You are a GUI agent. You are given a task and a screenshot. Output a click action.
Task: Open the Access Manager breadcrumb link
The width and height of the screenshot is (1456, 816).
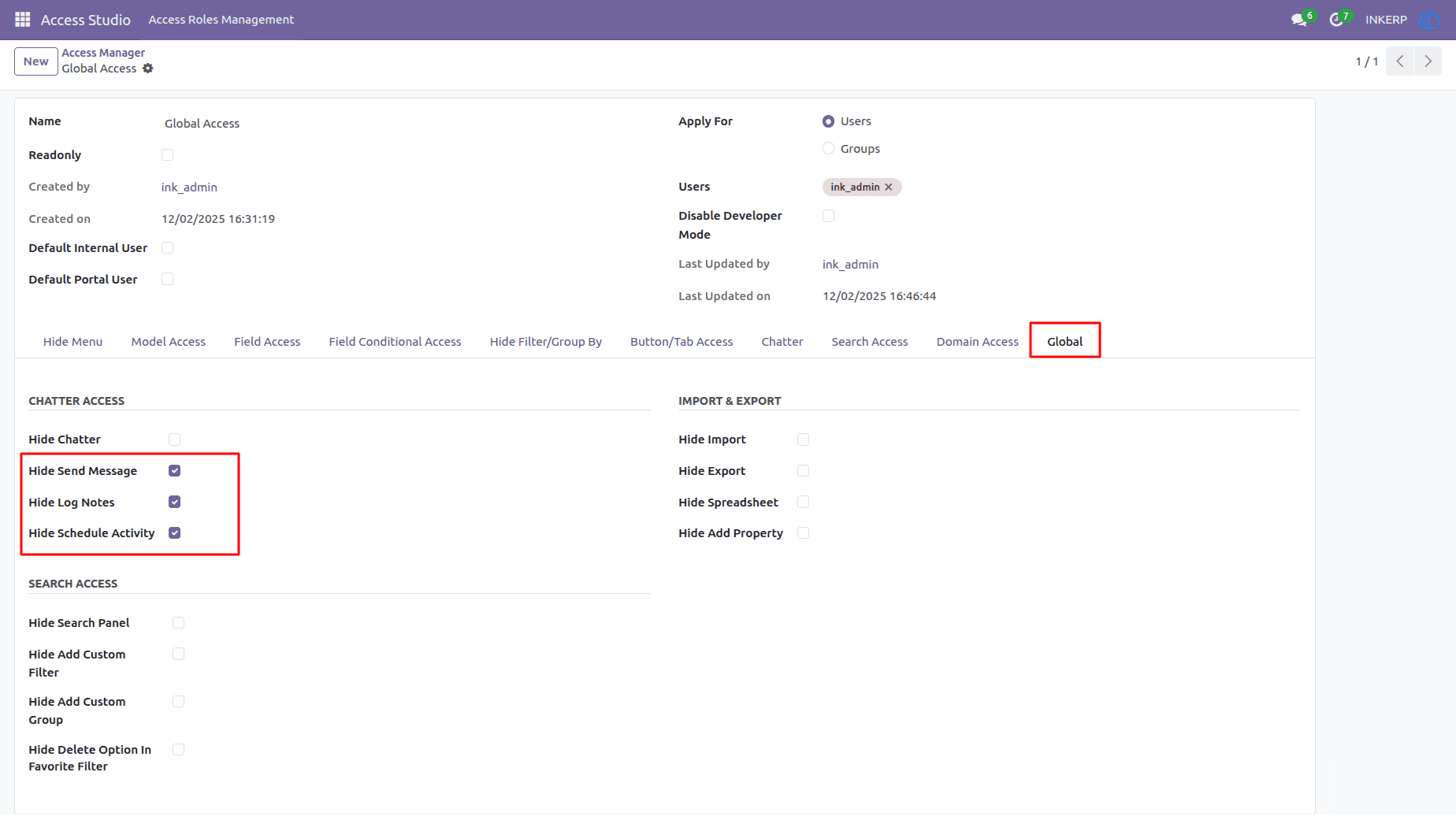[x=103, y=53]
